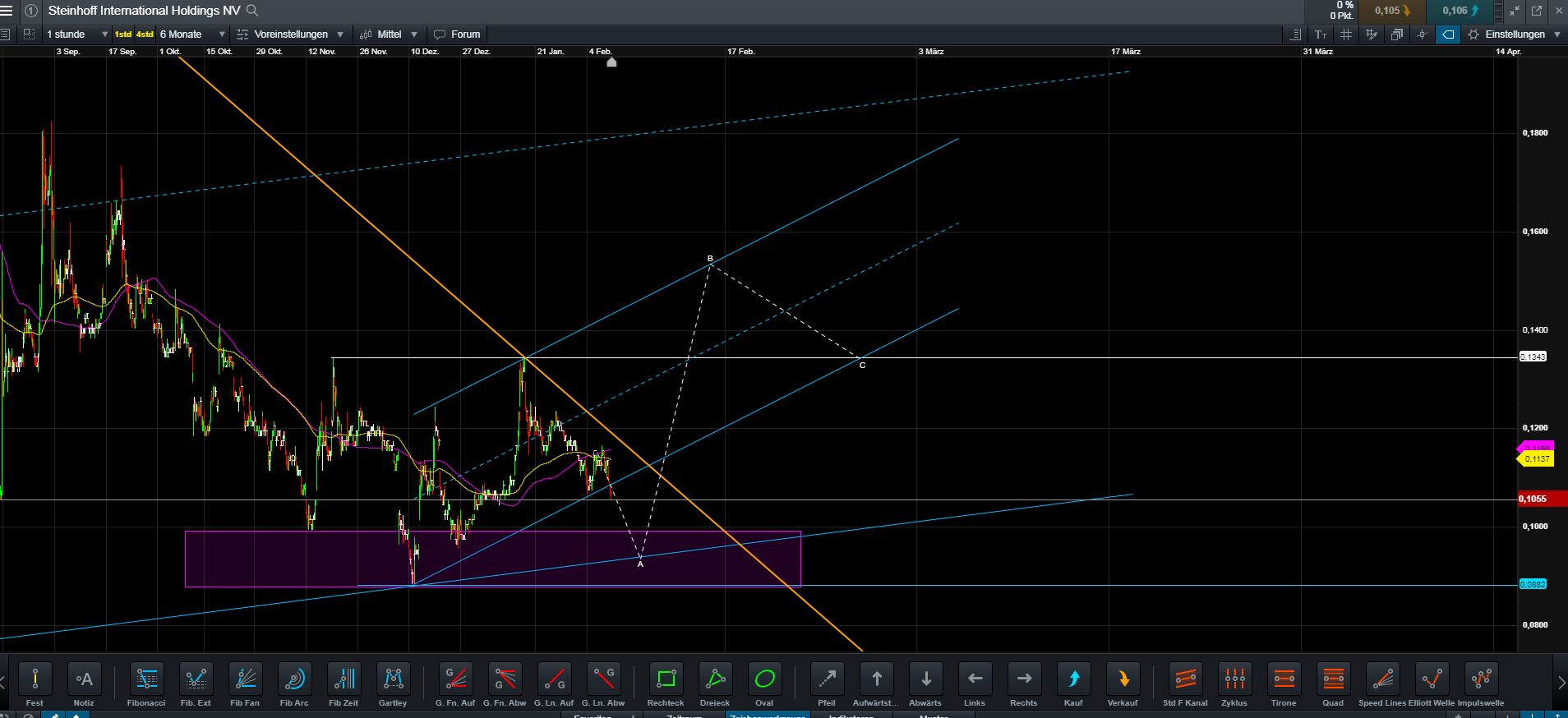
Task: Choose the Oval shape tool
Action: [764, 679]
